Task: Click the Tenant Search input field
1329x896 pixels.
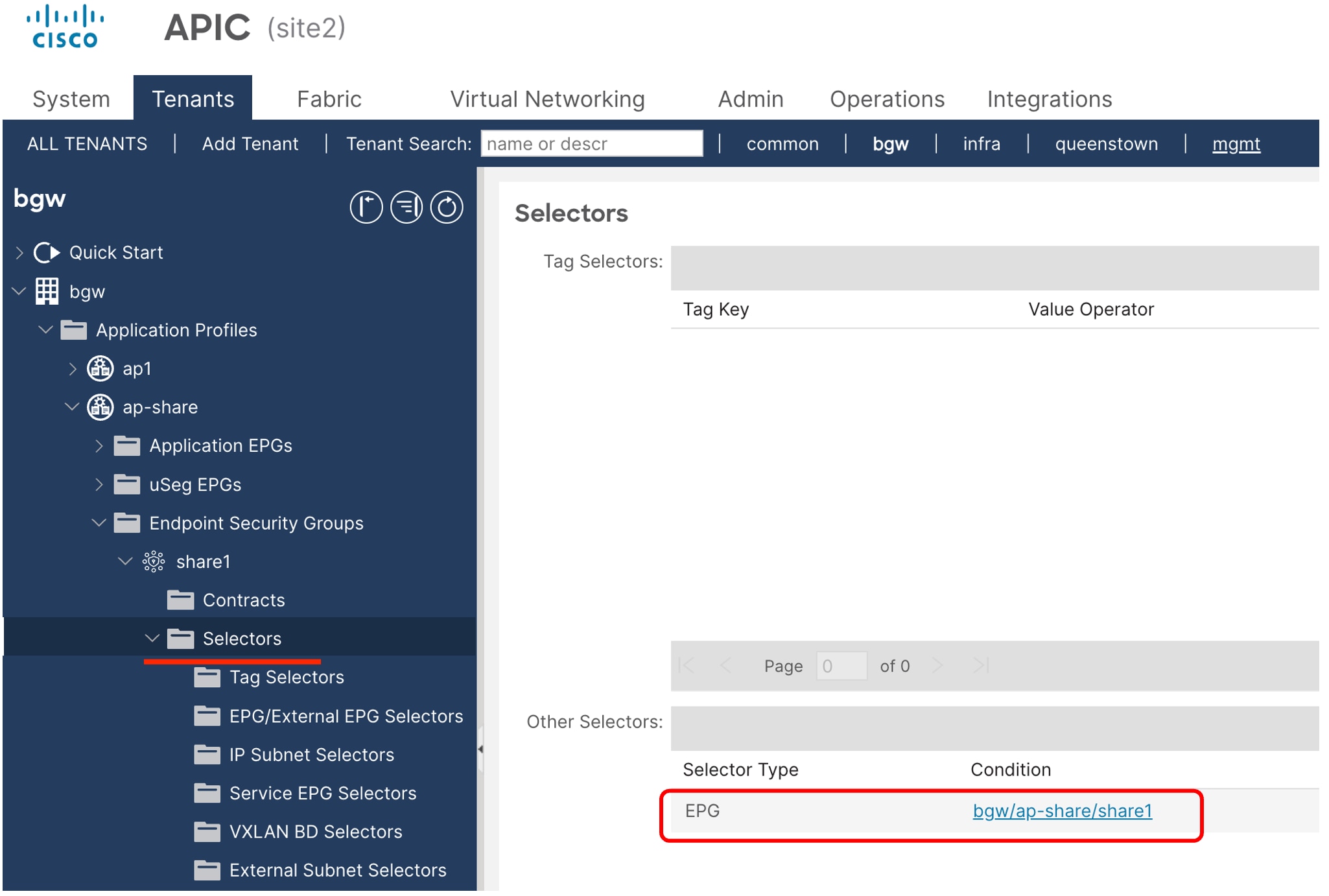Action: tap(592, 143)
